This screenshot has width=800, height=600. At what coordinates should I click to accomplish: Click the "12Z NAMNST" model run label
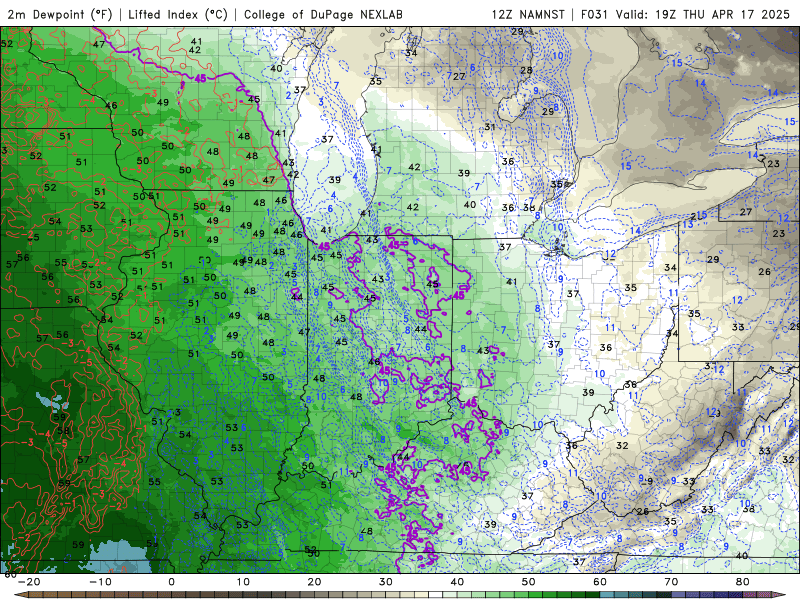pyautogui.click(x=528, y=14)
